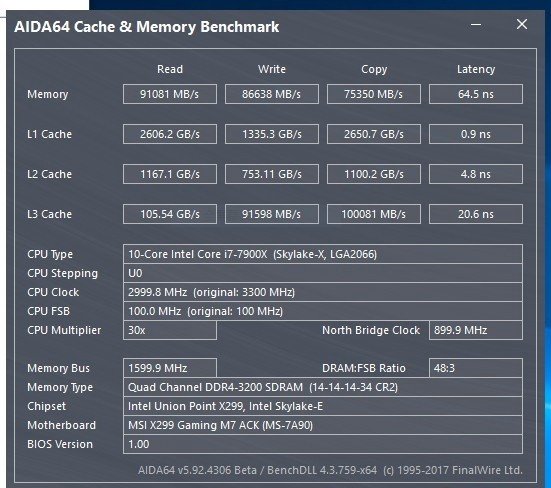Screen dimensions: 551x488
Task: Click the DRAM:FSB Ratio value 48:3
Action: pyautogui.click(x=476, y=368)
